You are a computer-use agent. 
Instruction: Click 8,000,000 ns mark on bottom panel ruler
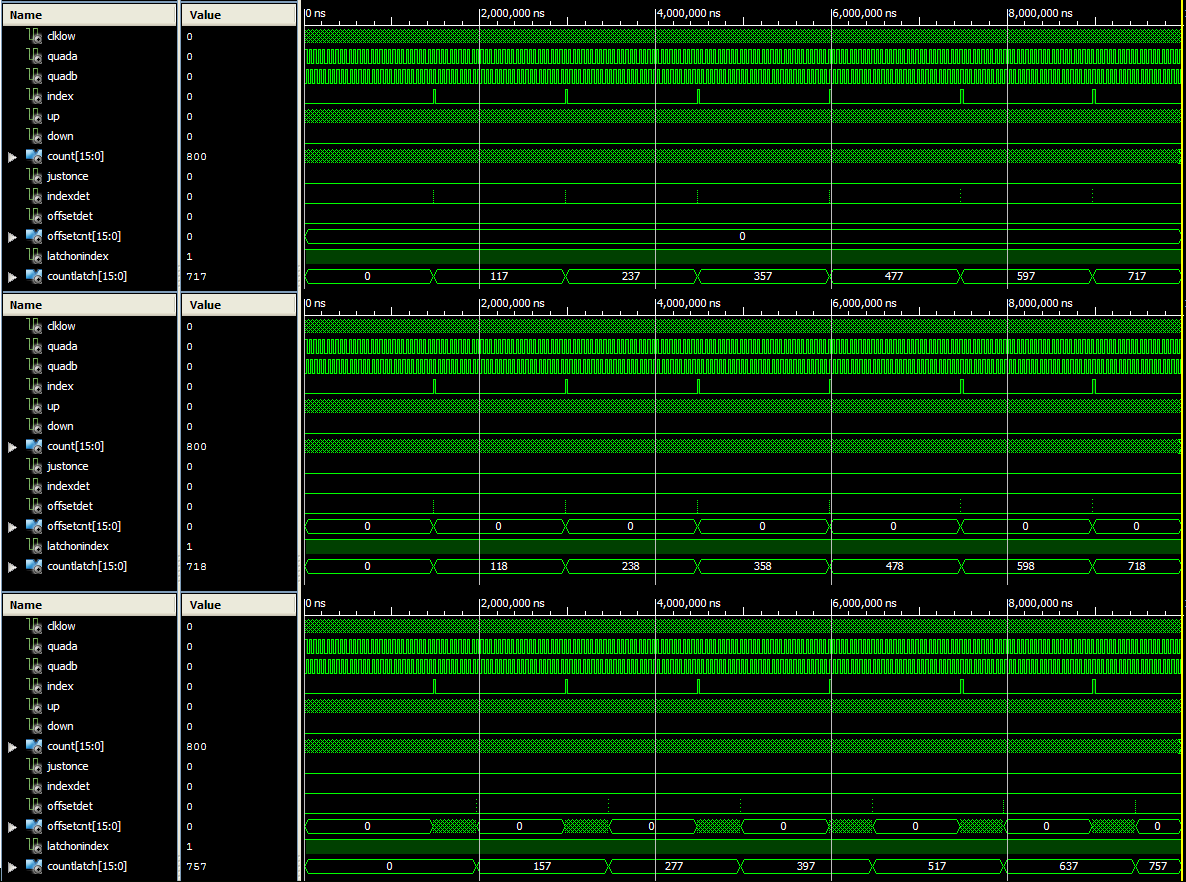(x=1040, y=603)
